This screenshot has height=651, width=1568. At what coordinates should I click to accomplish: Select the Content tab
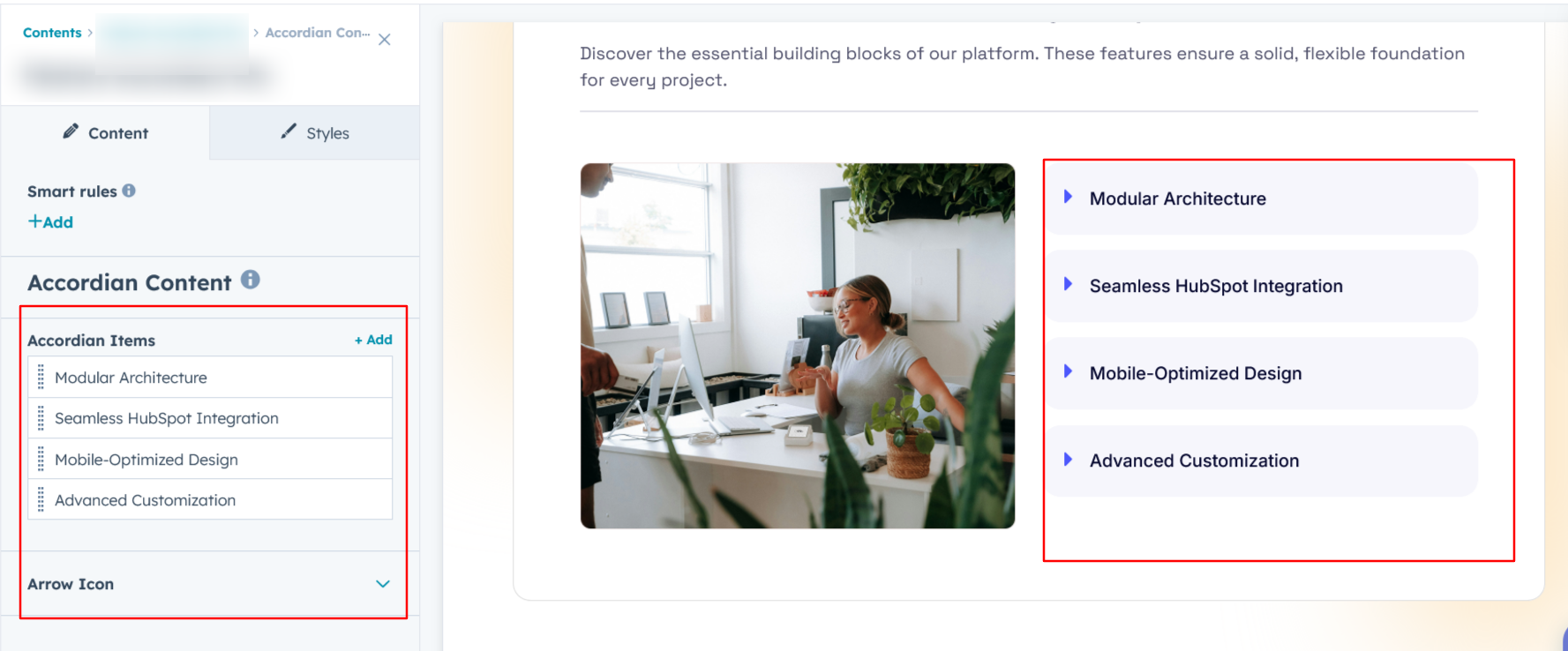(x=106, y=133)
